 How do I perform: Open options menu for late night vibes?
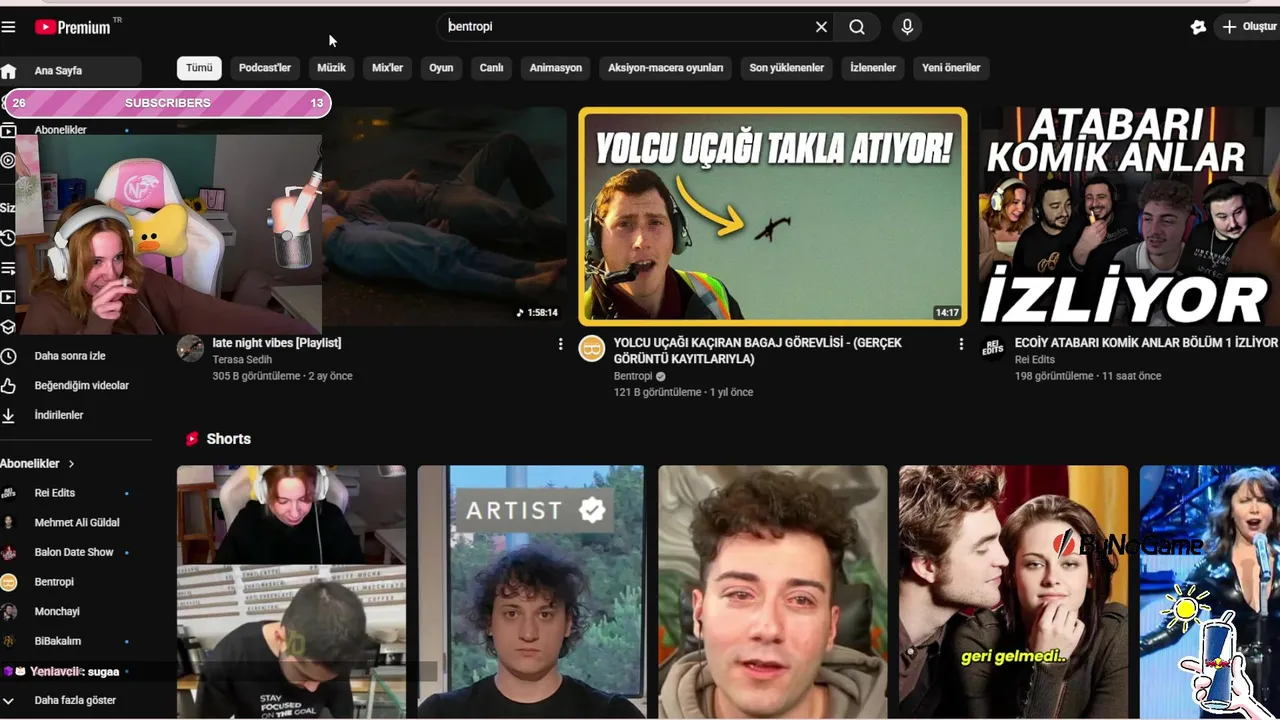coord(560,344)
